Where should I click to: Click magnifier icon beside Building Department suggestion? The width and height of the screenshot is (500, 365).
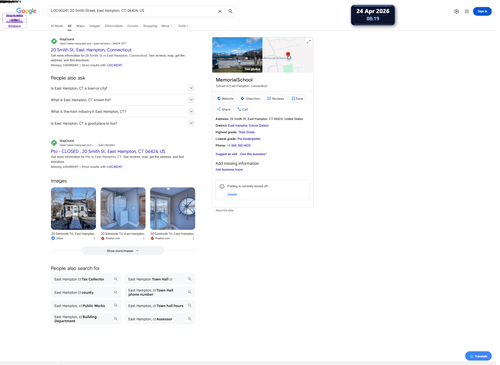pyautogui.click(x=116, y=319)
